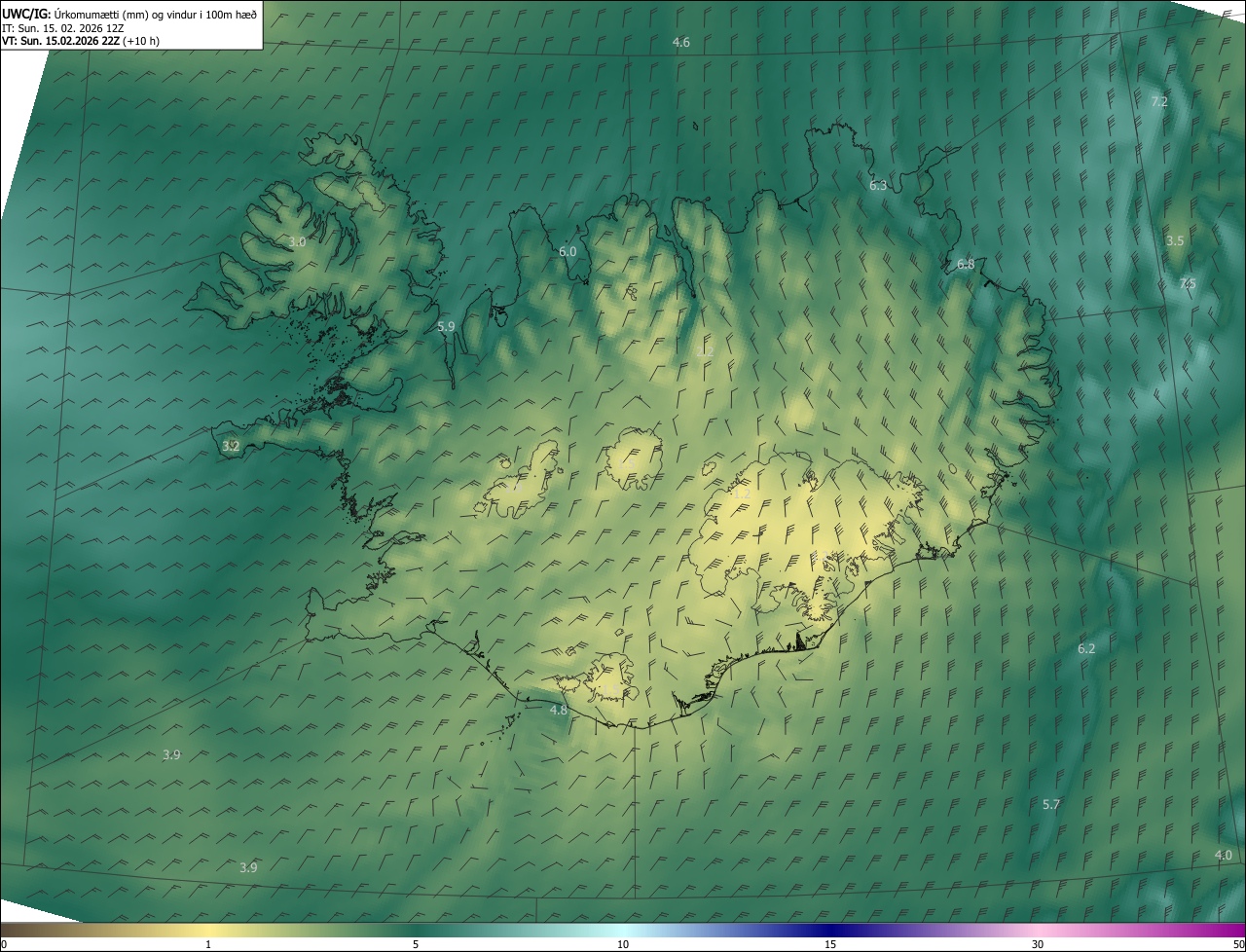
Task: Click the 3.5 value on the map
Action: click(x=1175, y=240)
